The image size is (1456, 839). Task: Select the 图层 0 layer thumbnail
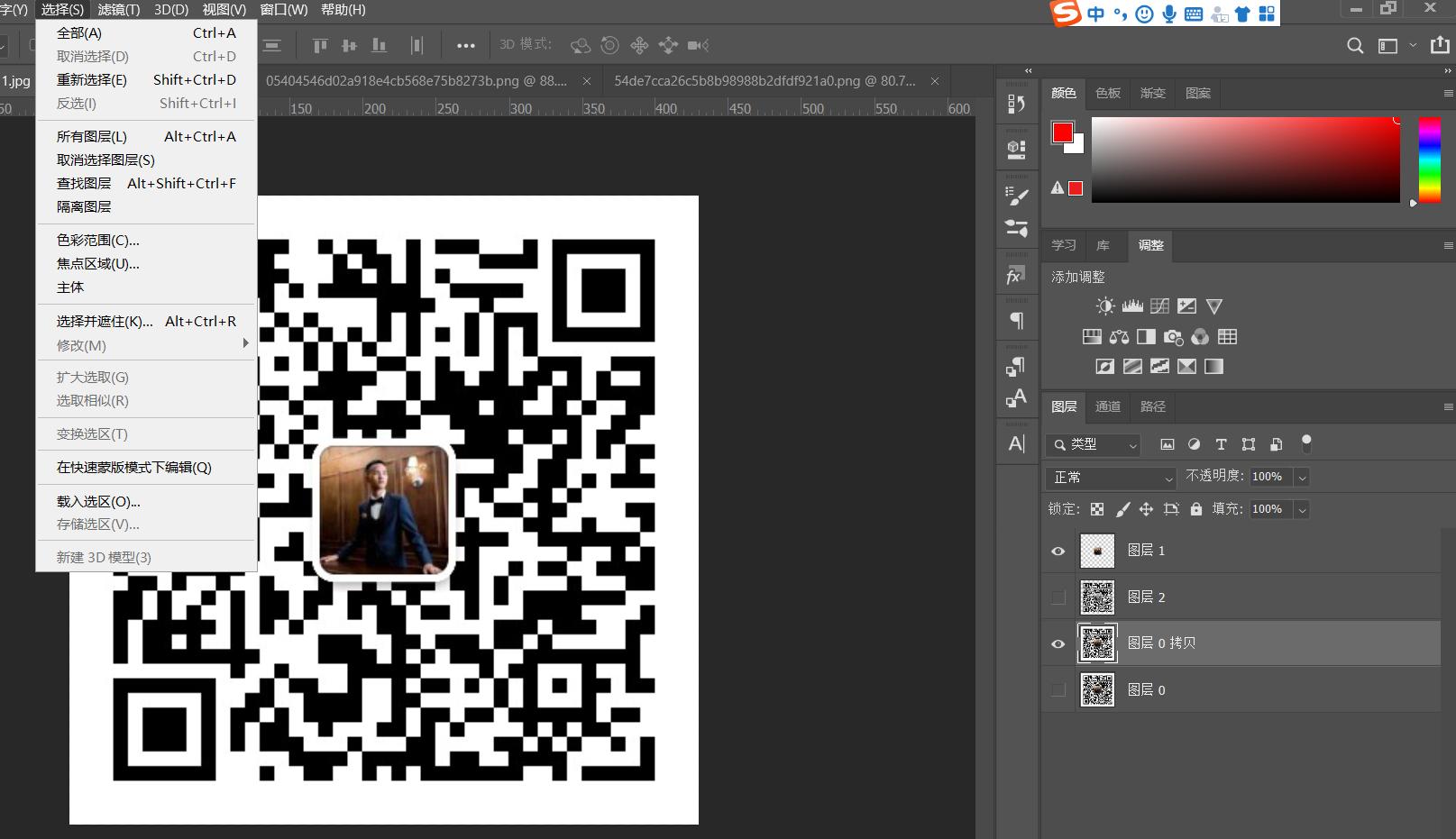point(1097,690)
